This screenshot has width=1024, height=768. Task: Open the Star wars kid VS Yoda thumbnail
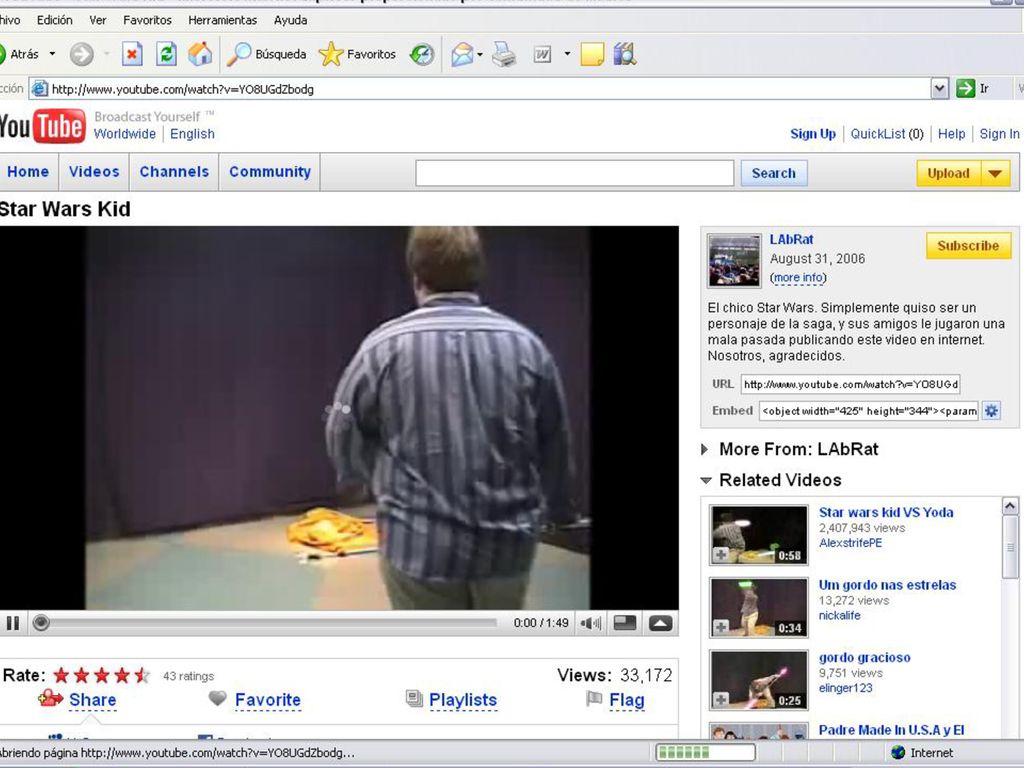(x=759, y=535)
